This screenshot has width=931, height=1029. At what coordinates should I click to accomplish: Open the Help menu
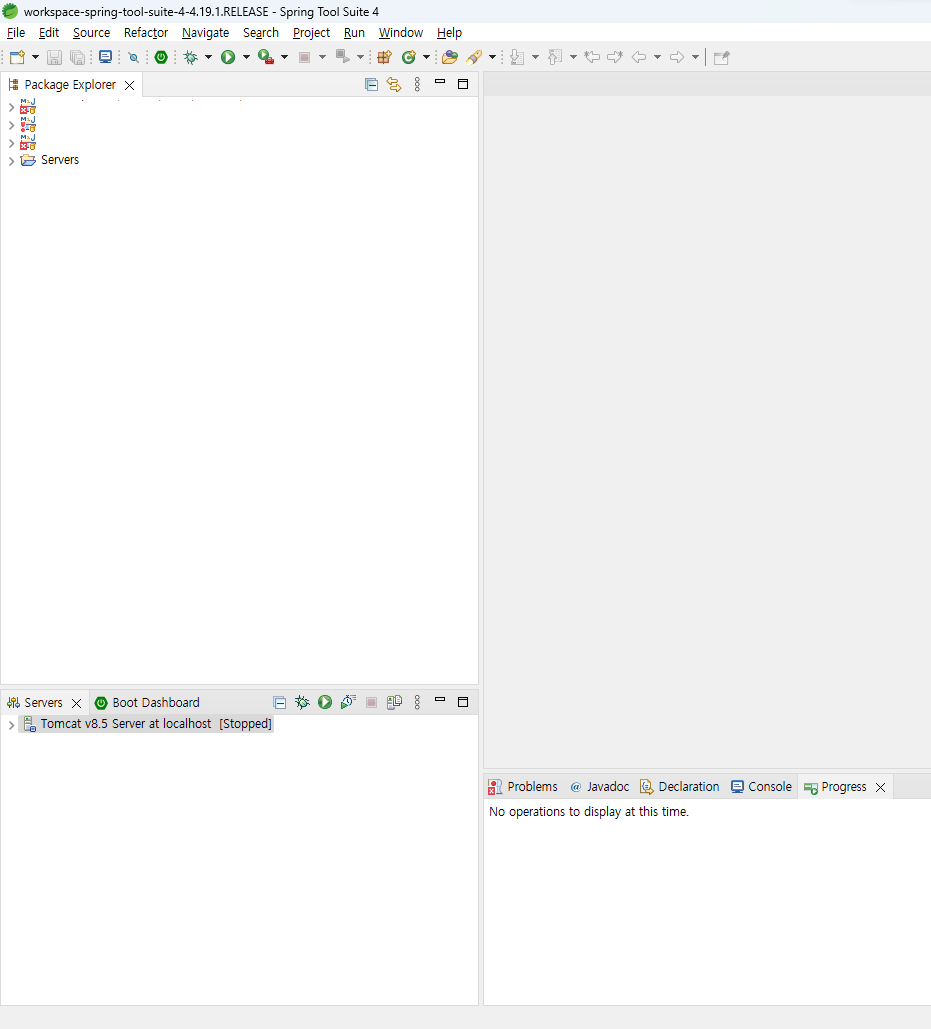[x=449, y=33]
